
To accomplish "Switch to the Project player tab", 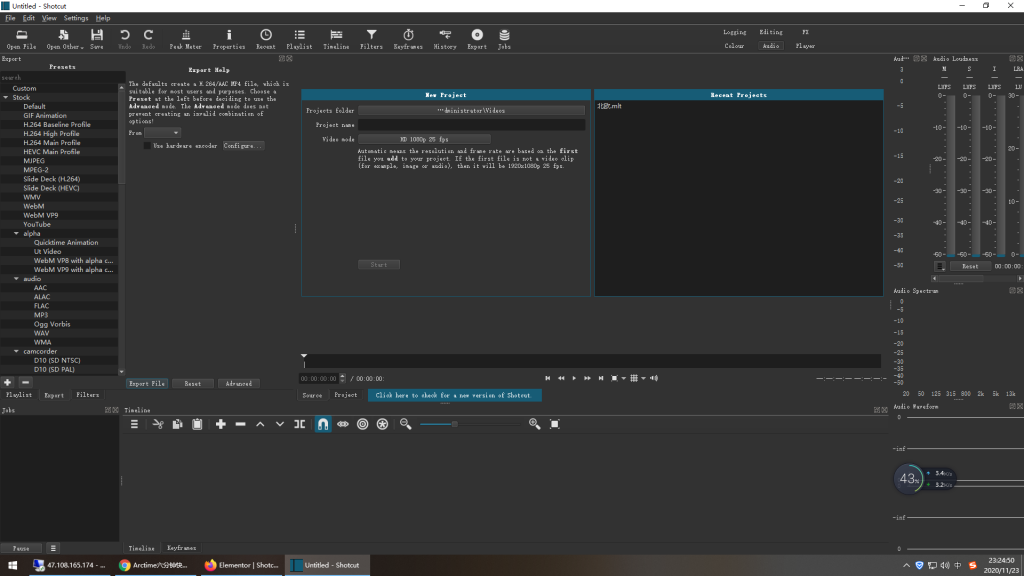I will [x=345, y=395].
